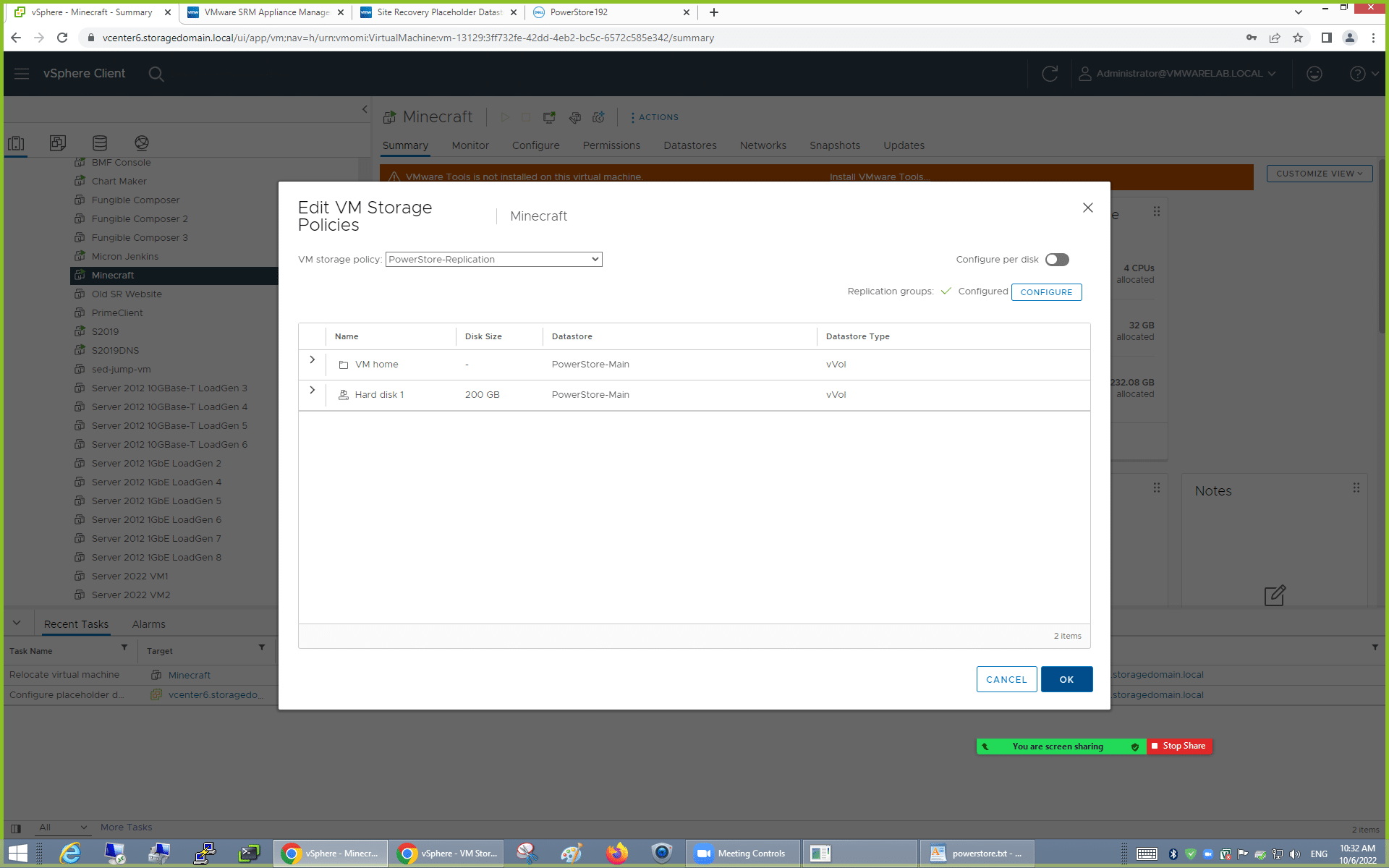Switch to the Datastores tab
This screenshot has width=1389, height=868.
(x=690, y=145)
